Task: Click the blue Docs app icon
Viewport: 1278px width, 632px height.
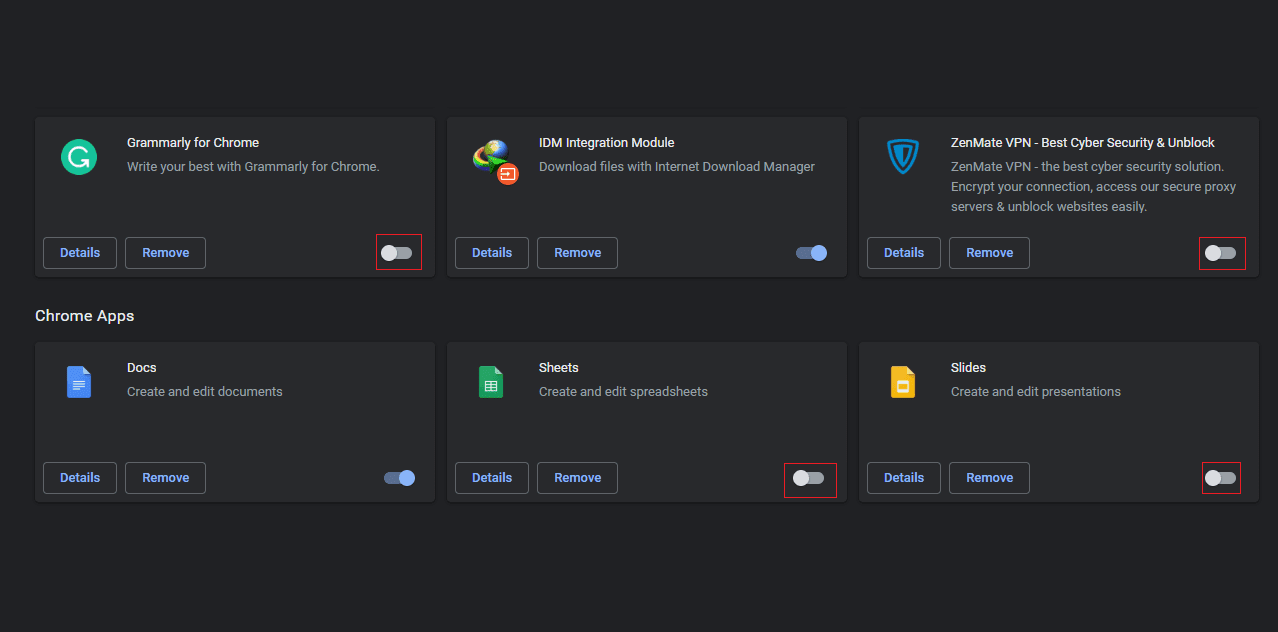Action: point(78,382)
